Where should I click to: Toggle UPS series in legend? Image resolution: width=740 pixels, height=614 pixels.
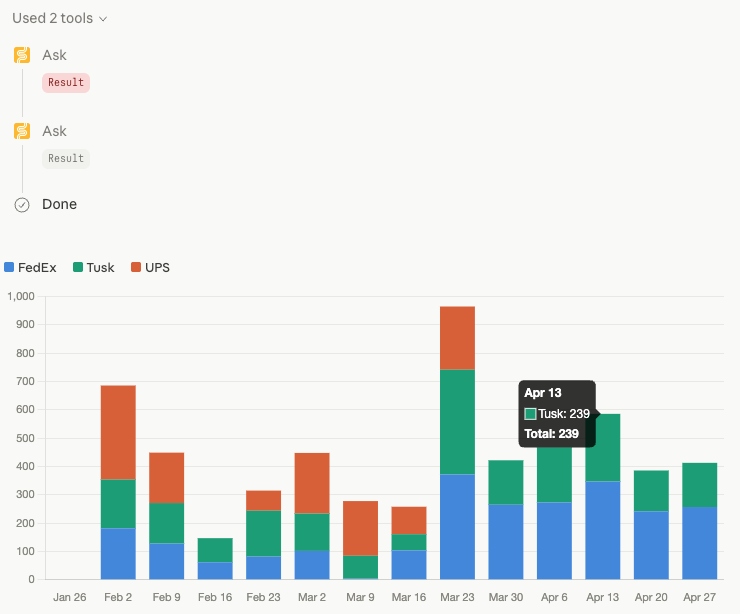[x=150, y=268]
